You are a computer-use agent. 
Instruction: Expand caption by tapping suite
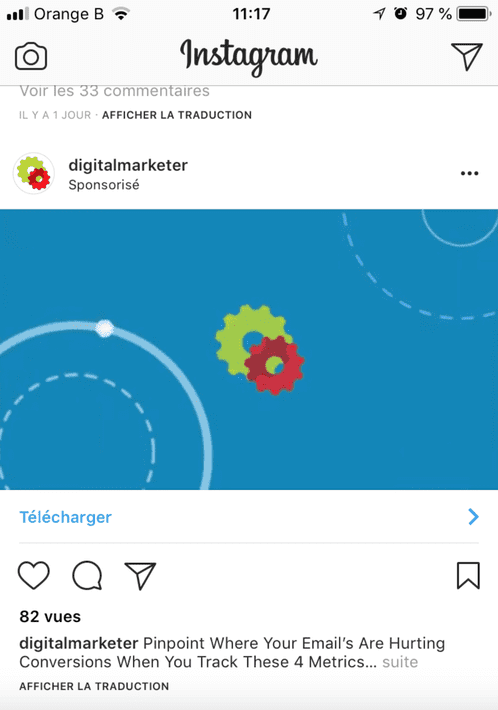(x=400, y=662)
